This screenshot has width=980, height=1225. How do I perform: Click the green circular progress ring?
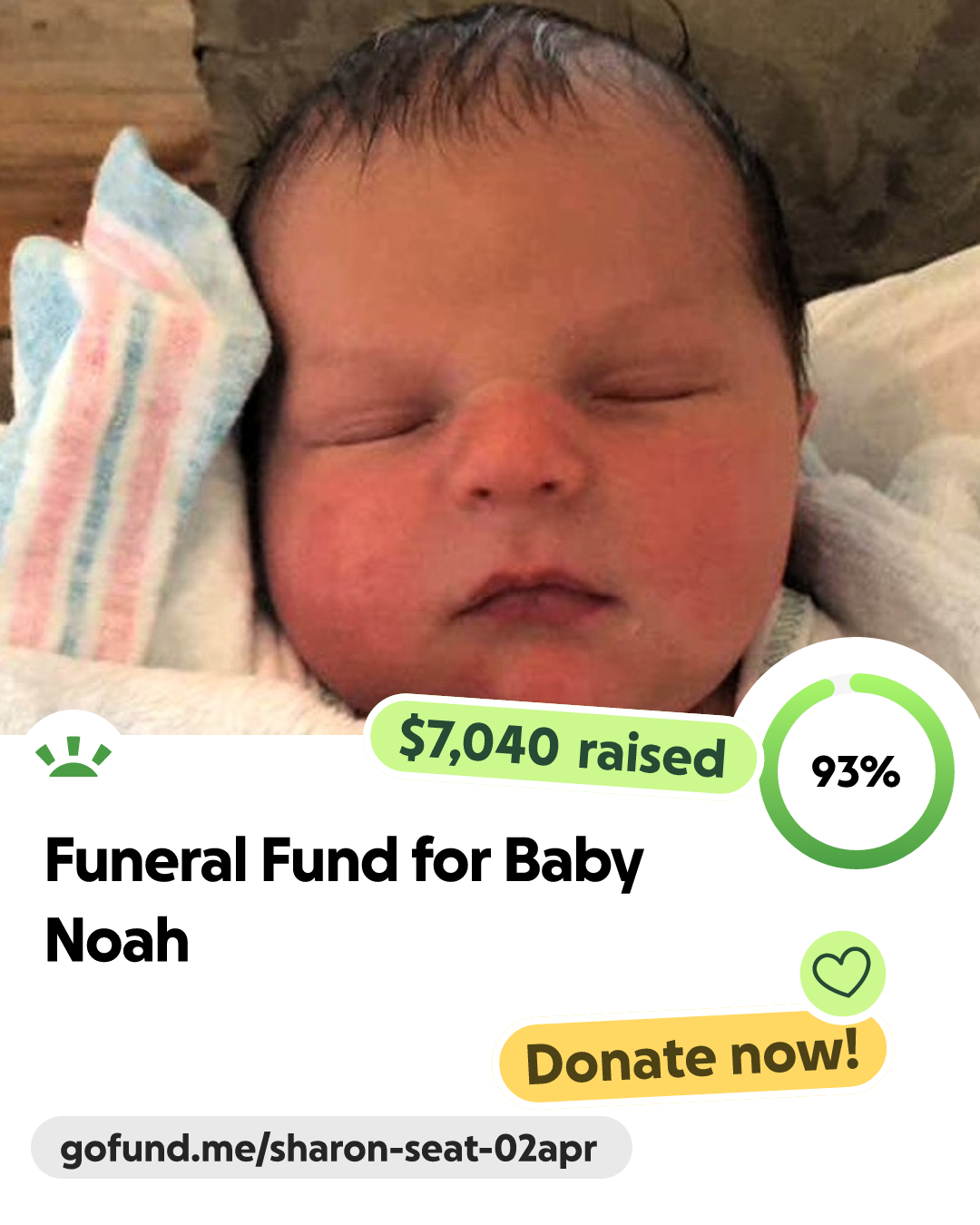(x=857, y=771)
